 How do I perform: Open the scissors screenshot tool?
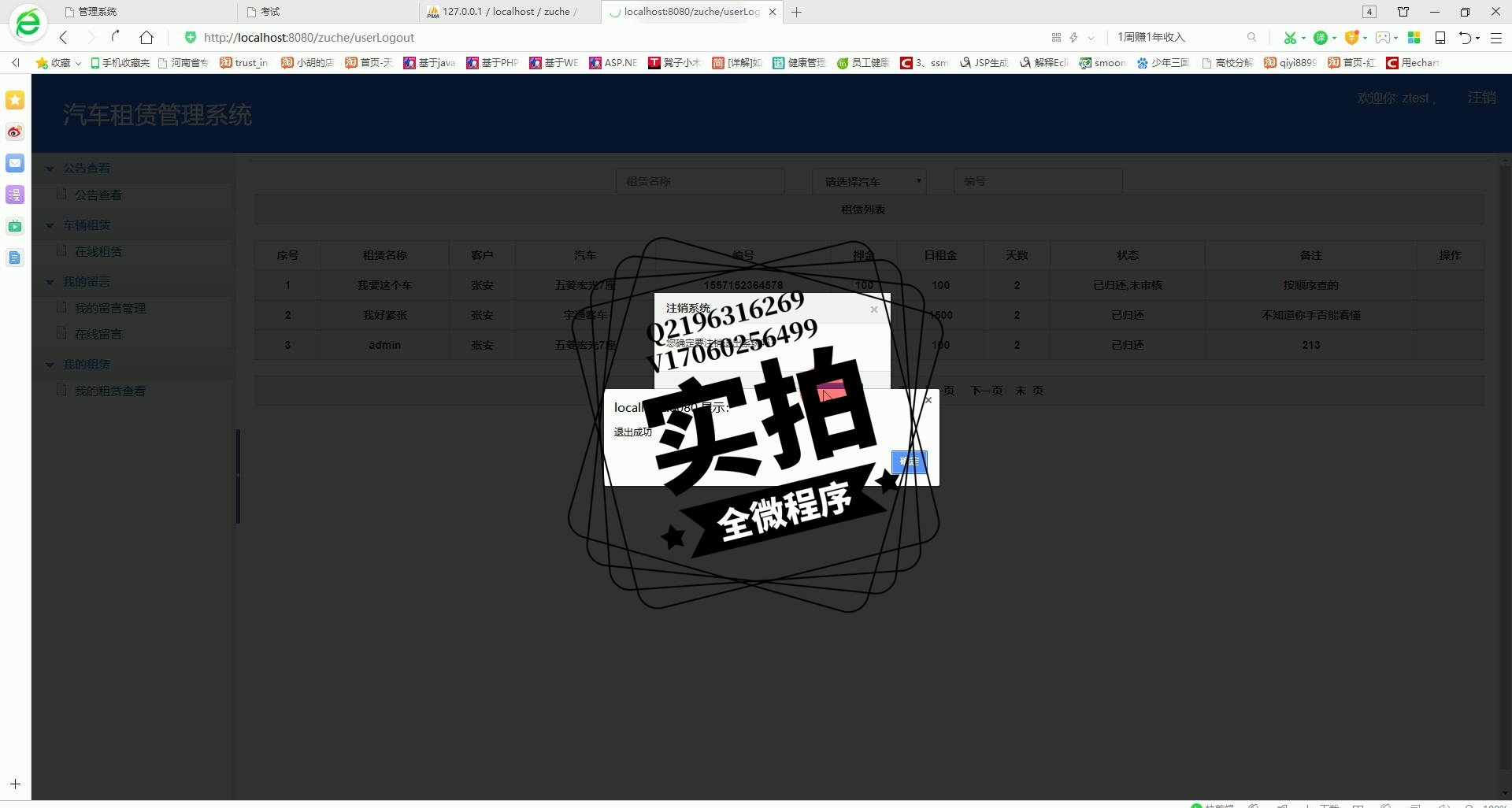[1289, 37]
